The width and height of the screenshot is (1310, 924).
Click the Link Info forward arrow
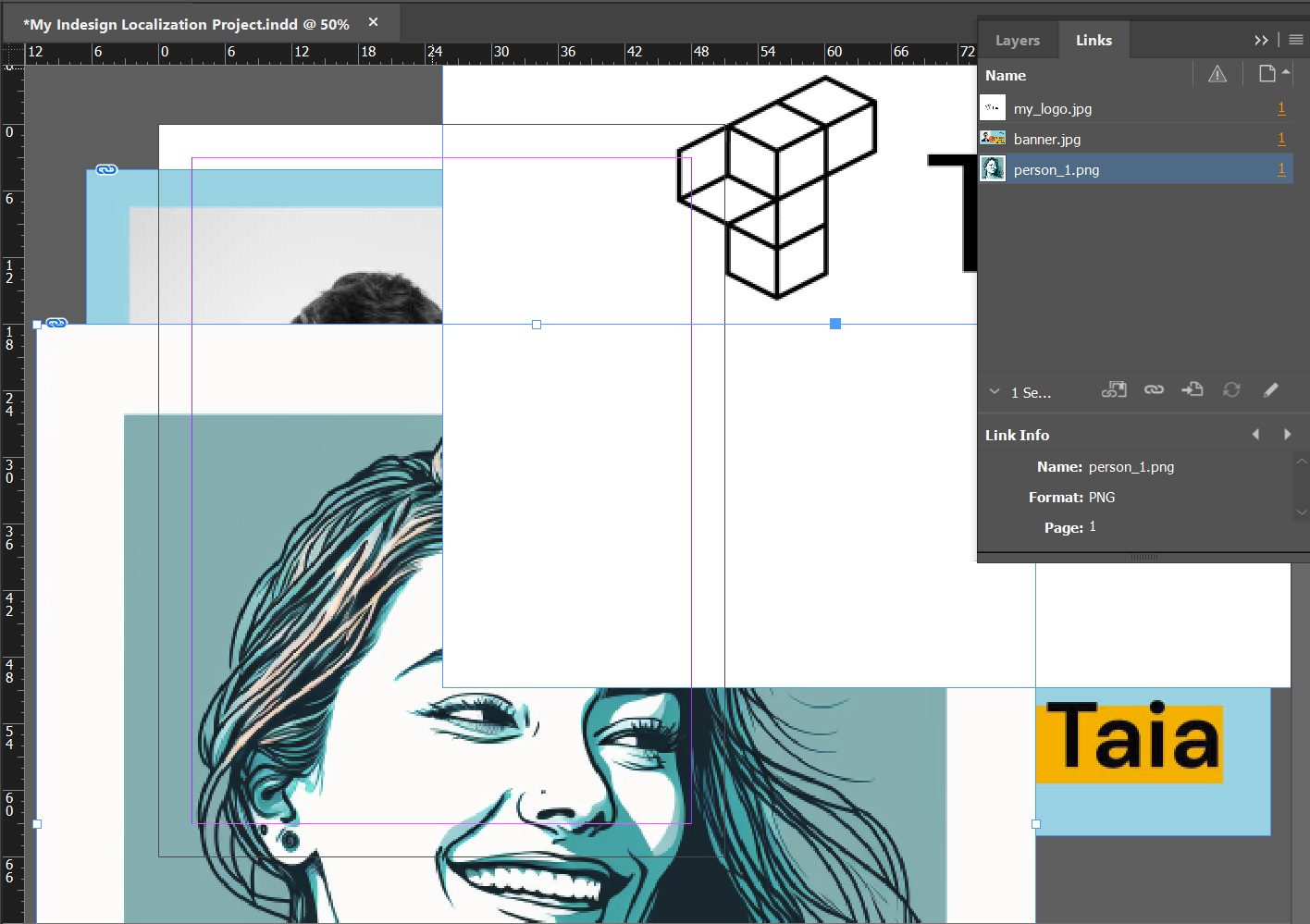[x=1288, y=433]
